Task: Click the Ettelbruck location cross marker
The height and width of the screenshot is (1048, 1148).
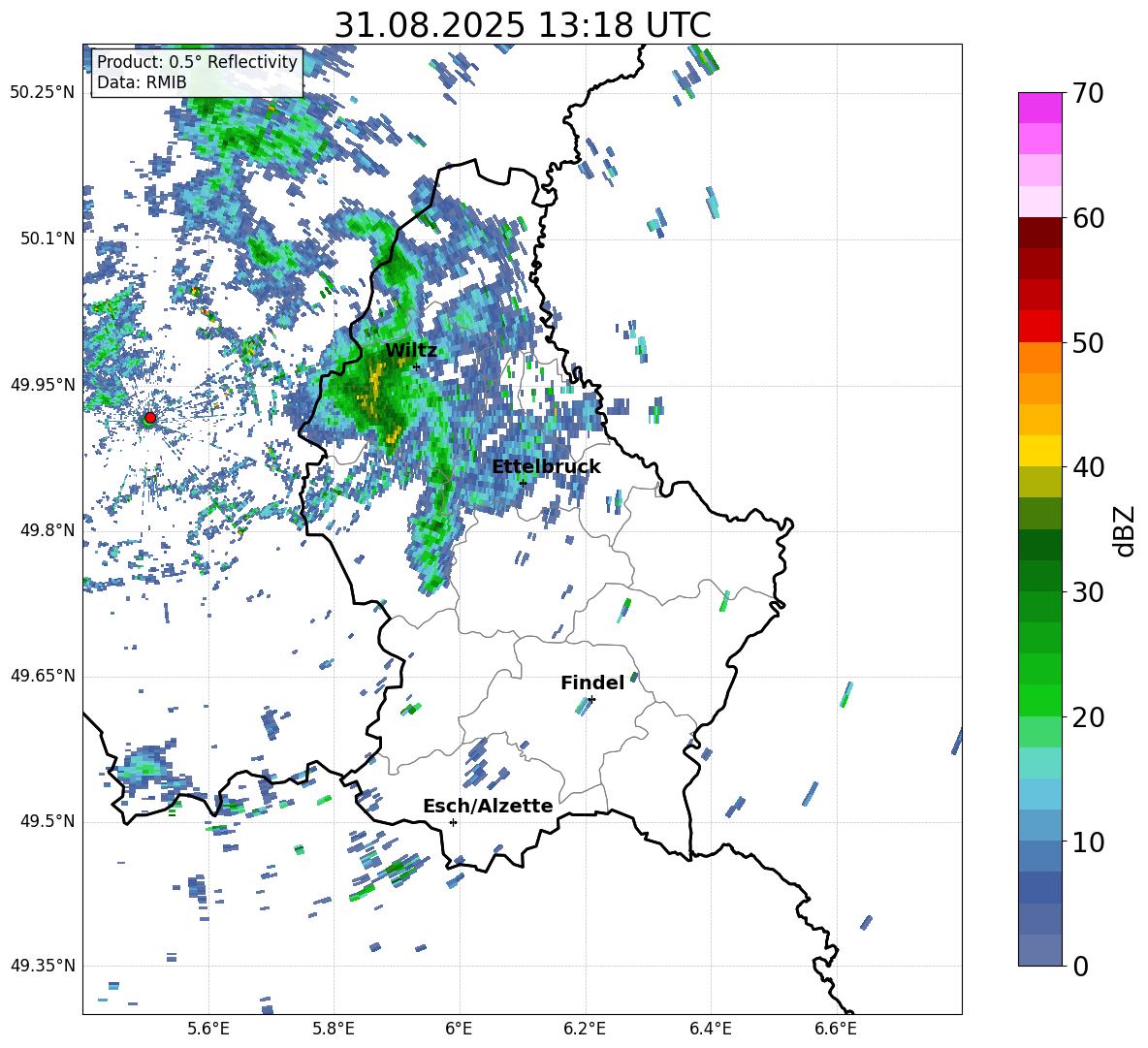Action: click(523, 483)
